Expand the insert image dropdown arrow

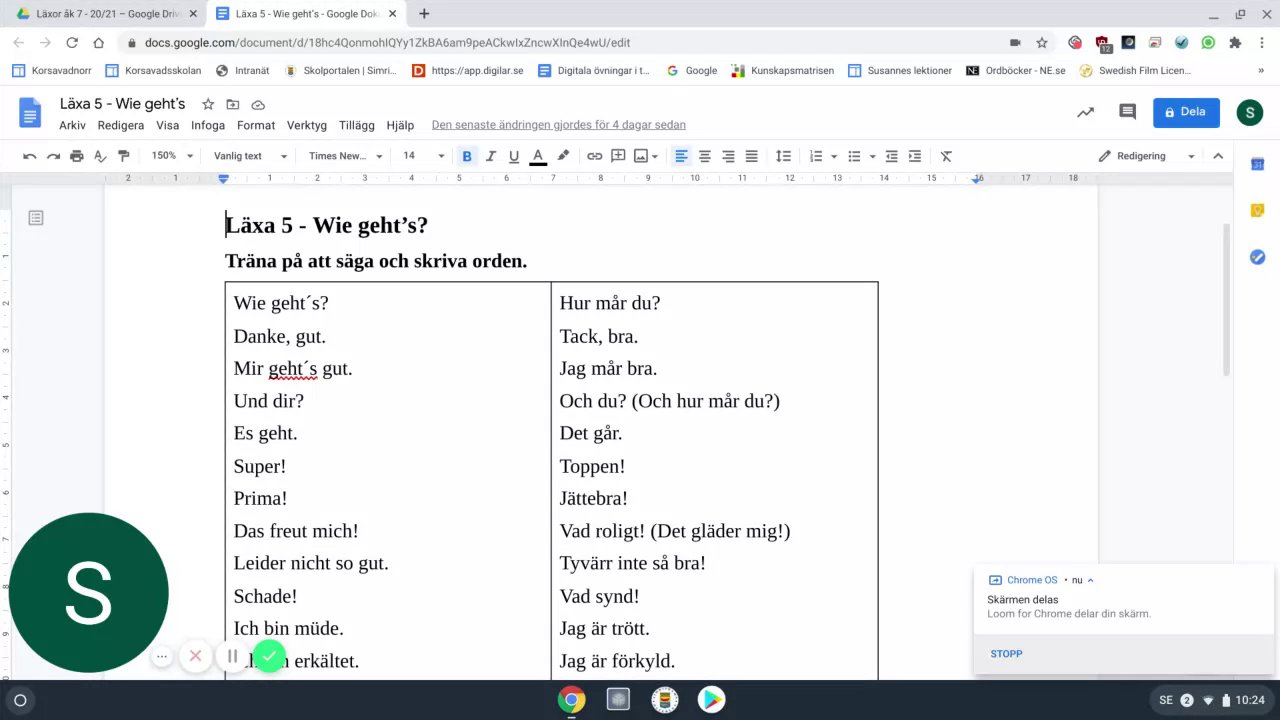[x=655, y=156]
